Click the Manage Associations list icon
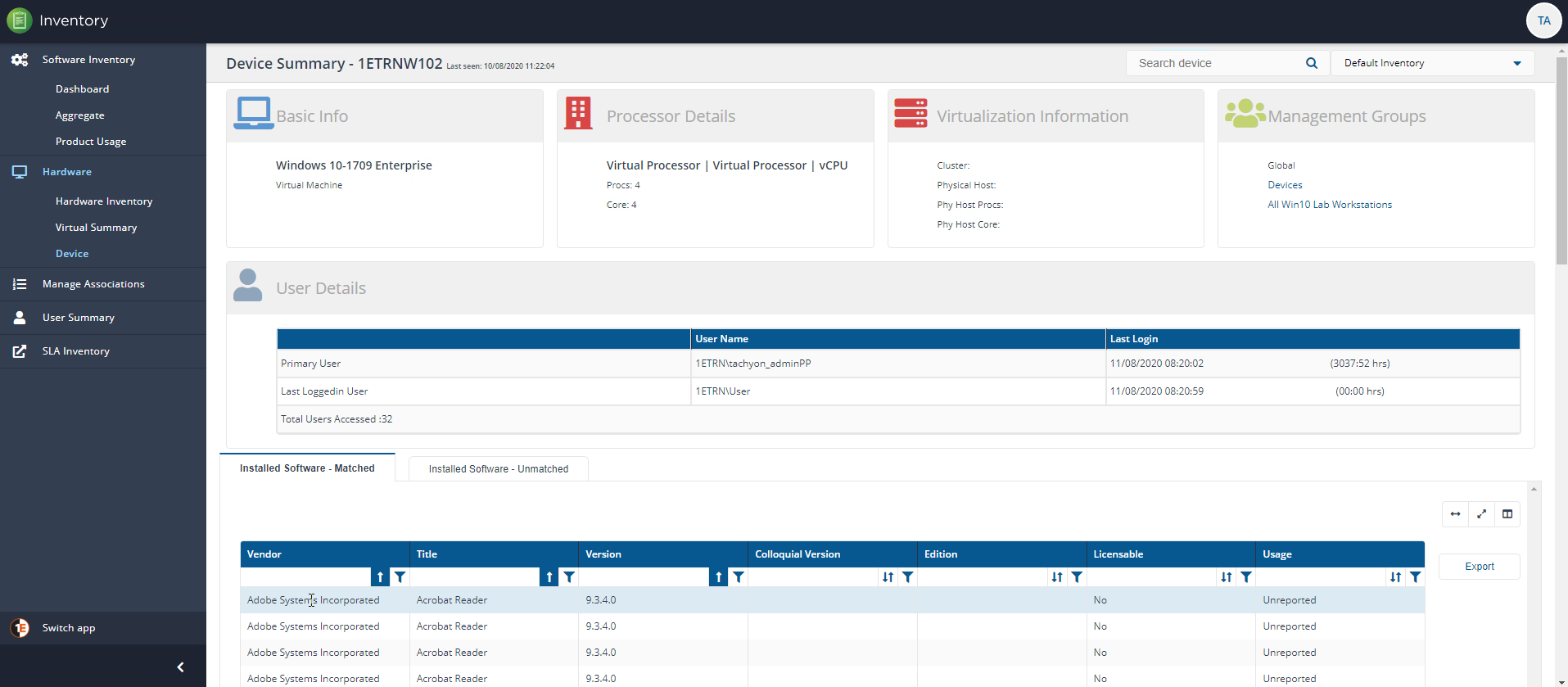 (20, 284)
